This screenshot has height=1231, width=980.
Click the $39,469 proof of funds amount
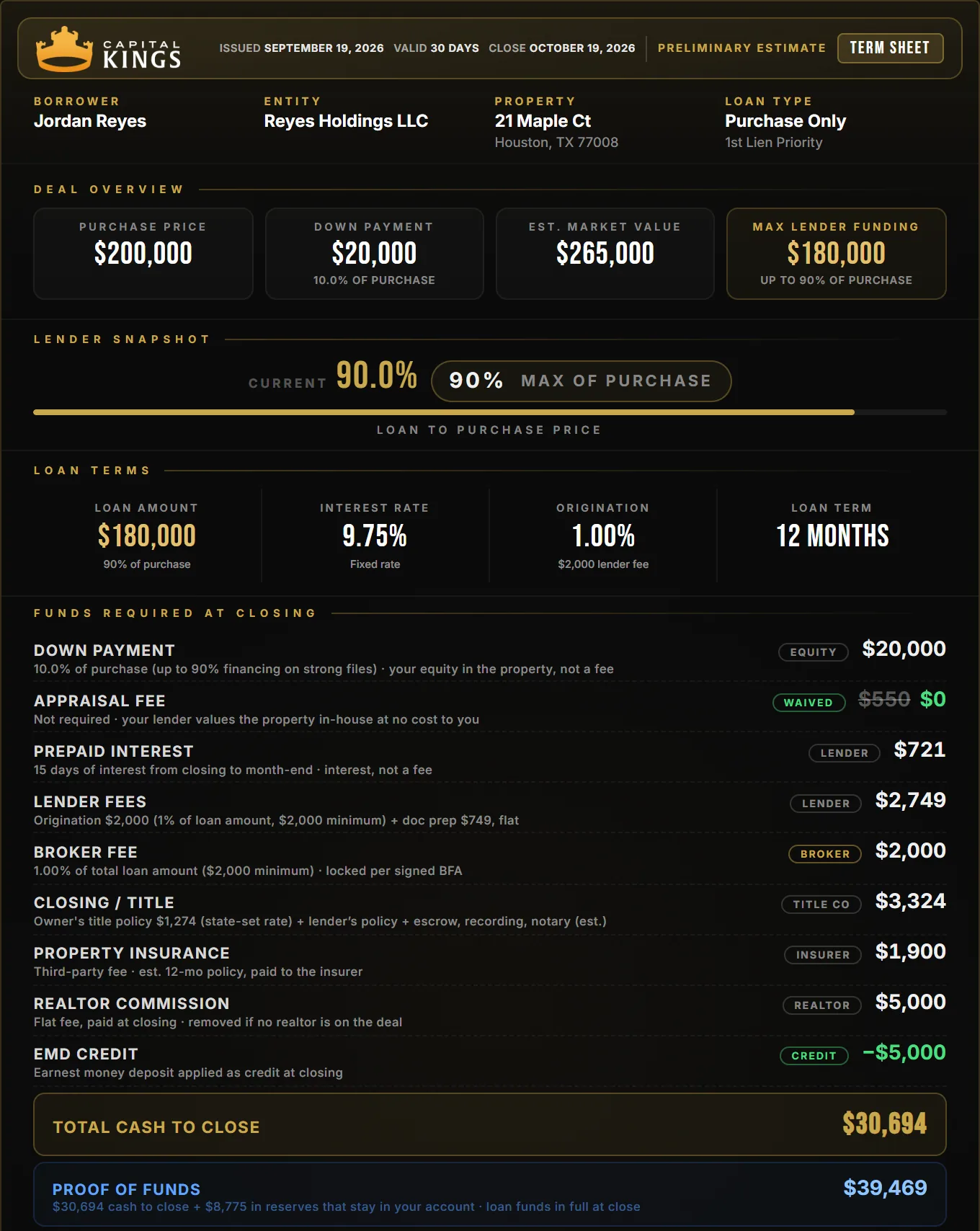coord(886,1188)
